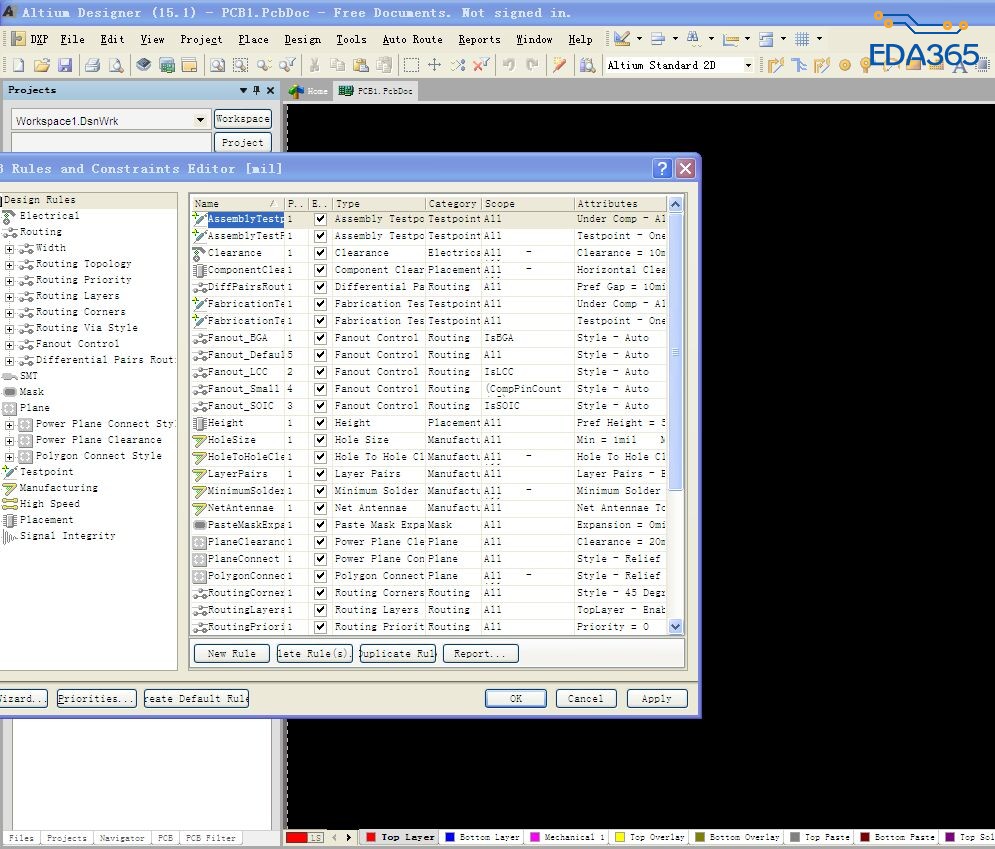The height and width of the screenshot is (849, 995).
Task: Click the grid settings icon
Action: [802, 39]
